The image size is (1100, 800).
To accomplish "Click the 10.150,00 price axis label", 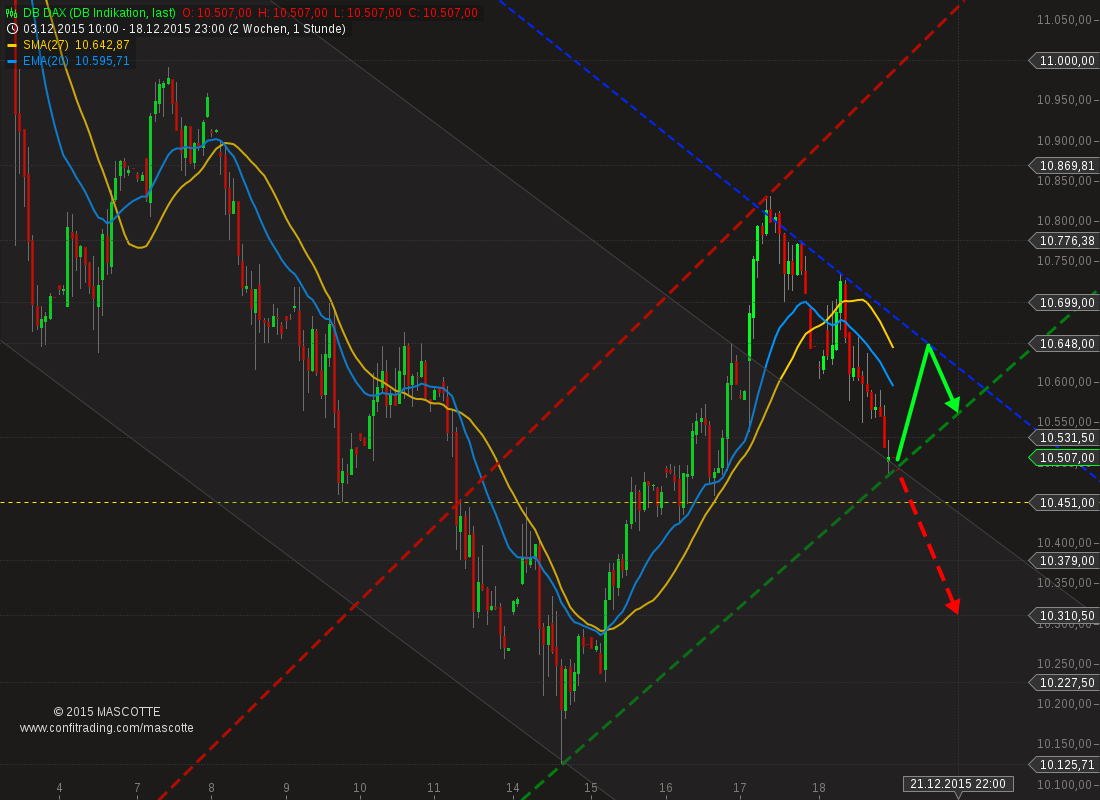I will (1065, 744).
